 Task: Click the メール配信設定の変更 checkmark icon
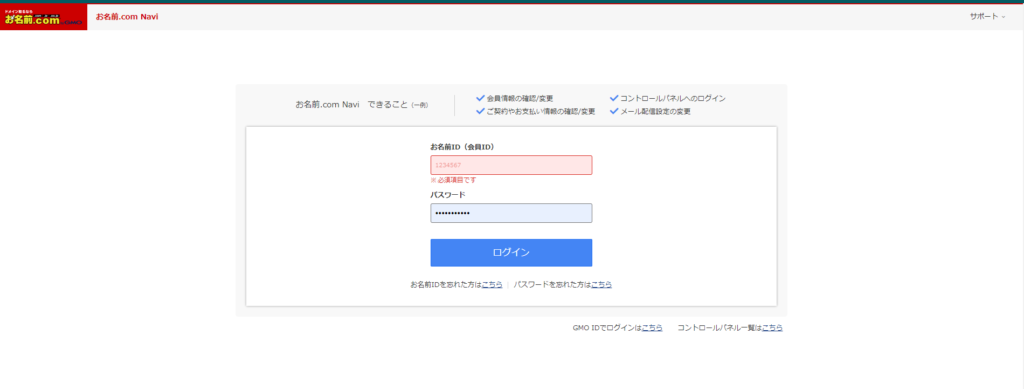[x=614, y=111]
